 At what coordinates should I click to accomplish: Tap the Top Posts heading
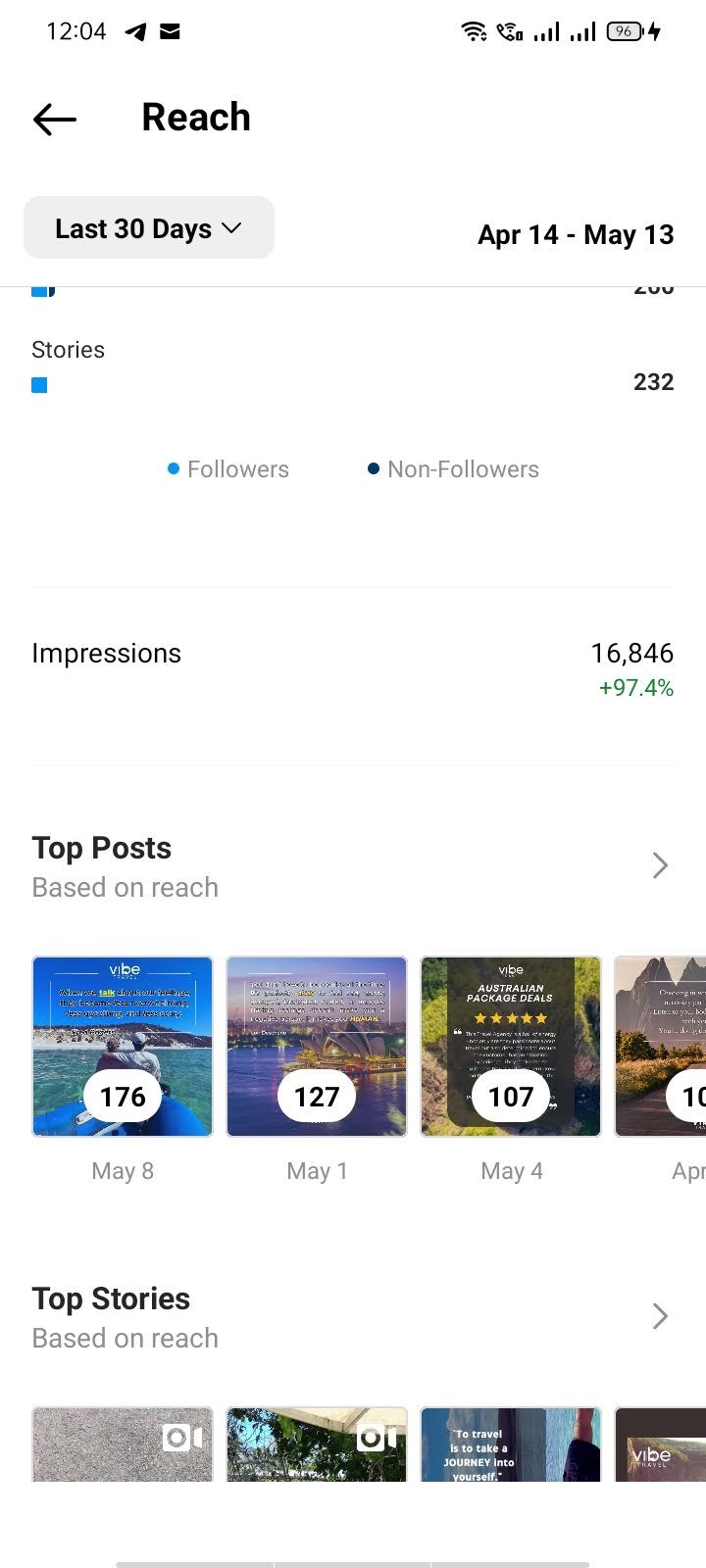click(x=102, y=848)
